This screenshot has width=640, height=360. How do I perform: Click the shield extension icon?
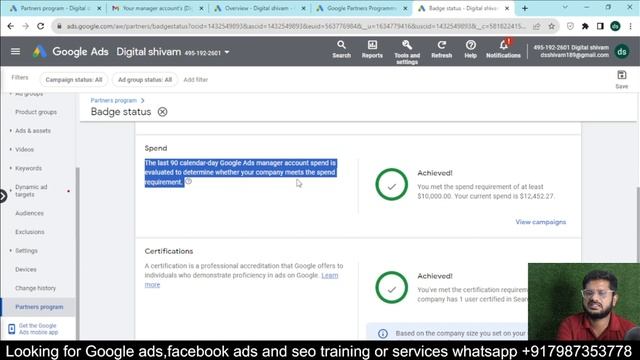click(570, 26)
